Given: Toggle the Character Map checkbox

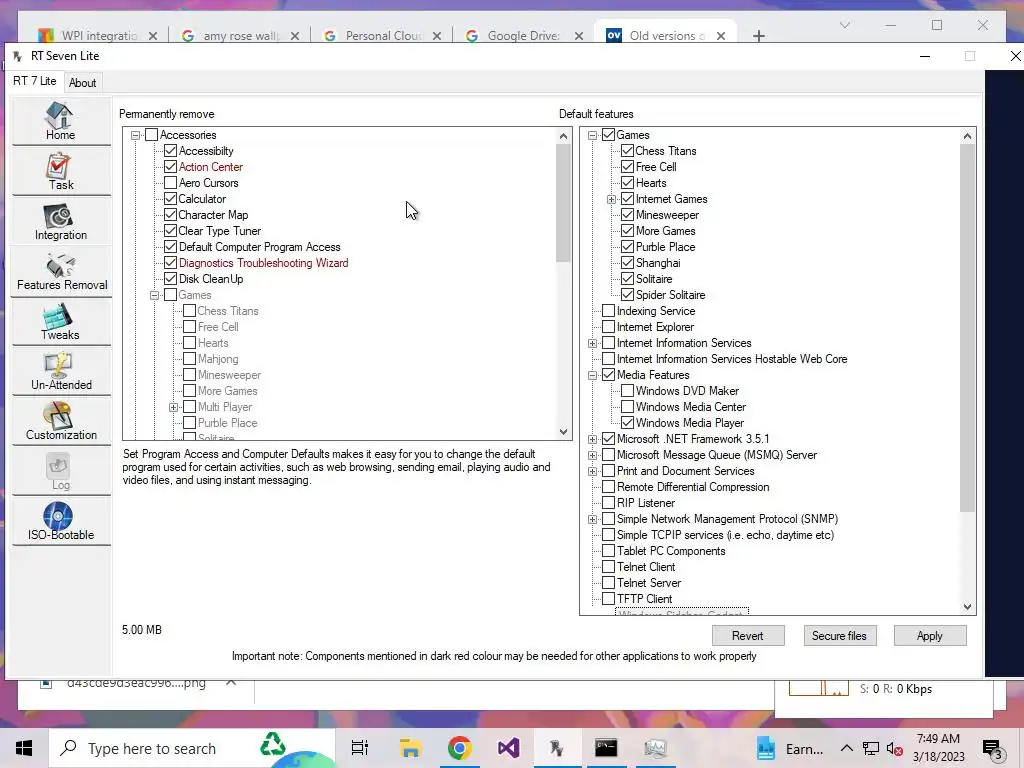Looking at the screenshot, I should pyautogui.click(x=170, y=215).
